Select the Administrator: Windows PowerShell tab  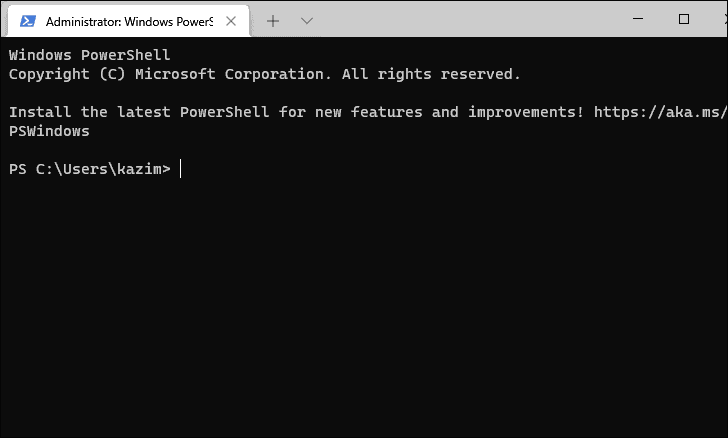point(129,21)
